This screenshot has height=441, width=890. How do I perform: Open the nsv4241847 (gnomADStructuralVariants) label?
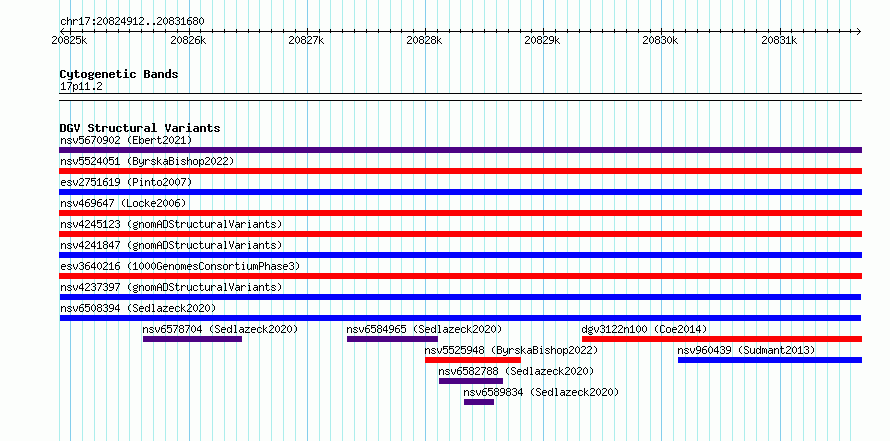(171, 245)
